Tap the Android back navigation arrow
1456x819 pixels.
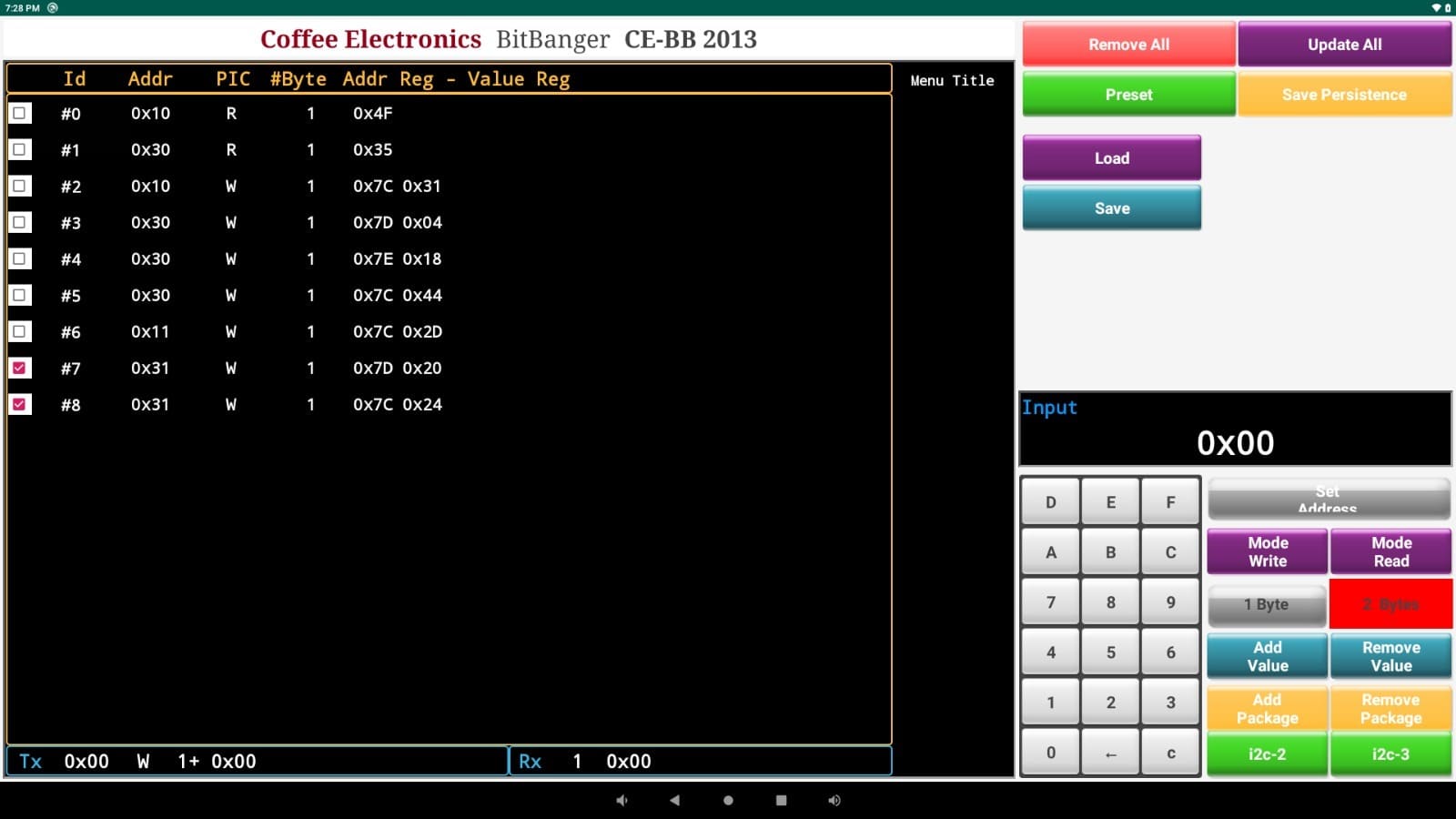coord(674,799)
